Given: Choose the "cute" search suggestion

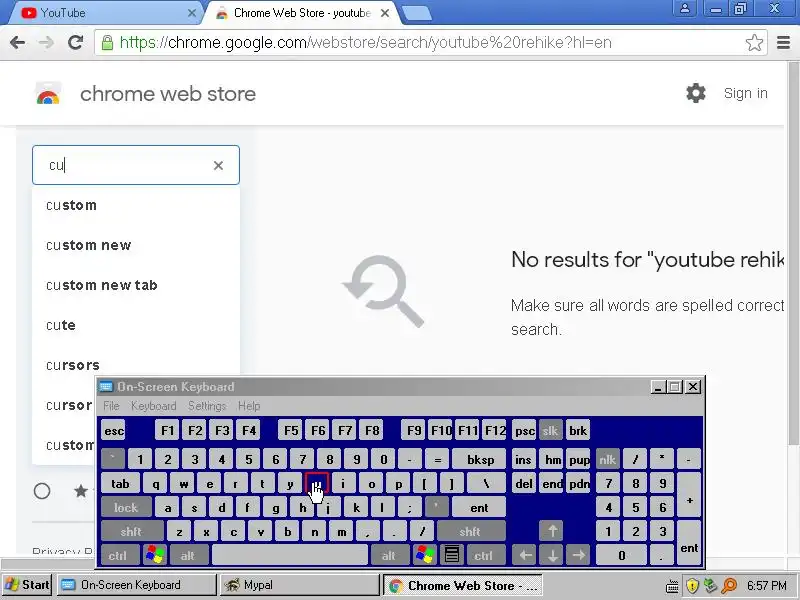Looking at the screenshot, I should (x=136, y=325).
